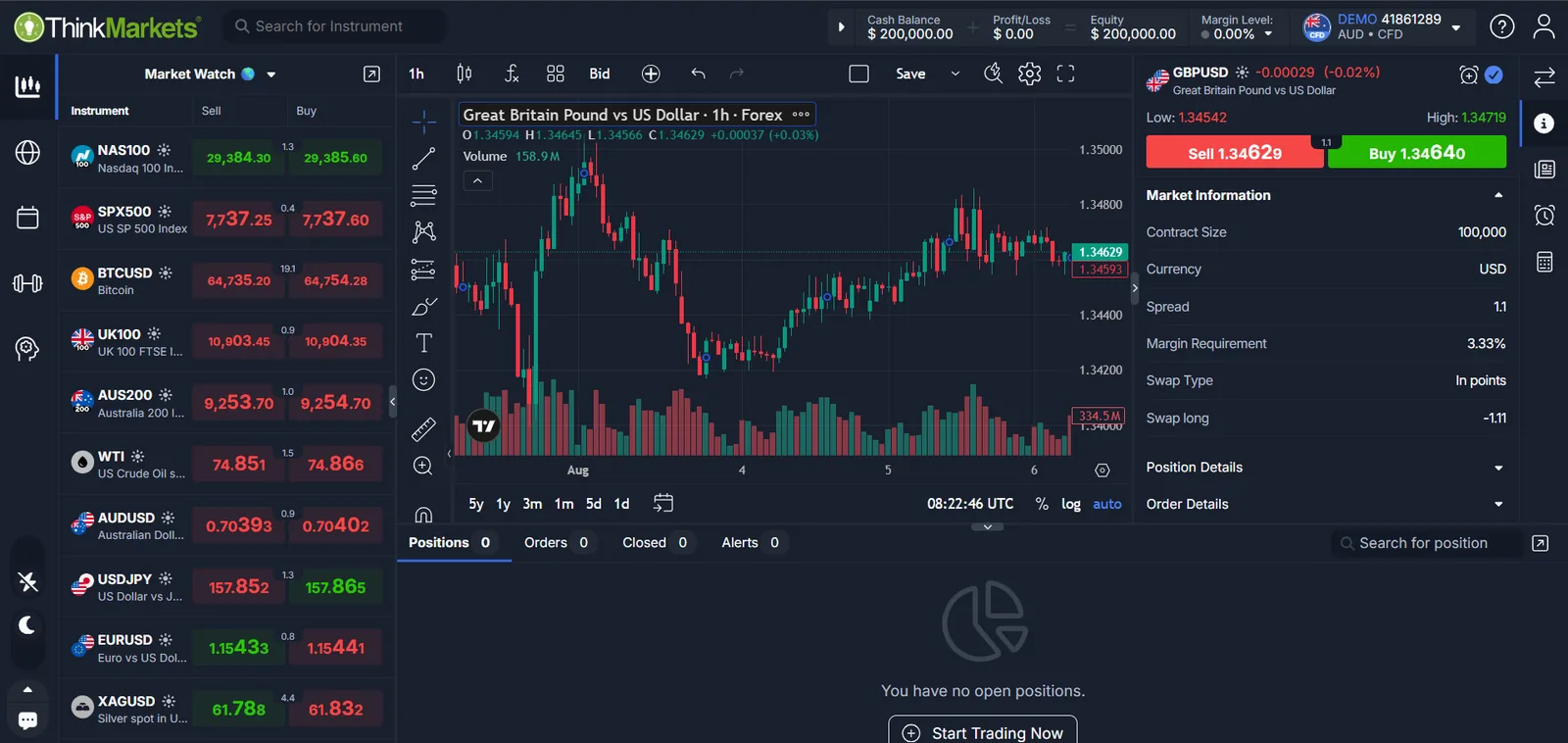1568x743 pixels.
Task: Select the crosshair cursor tool
Action: coord(423,122)
